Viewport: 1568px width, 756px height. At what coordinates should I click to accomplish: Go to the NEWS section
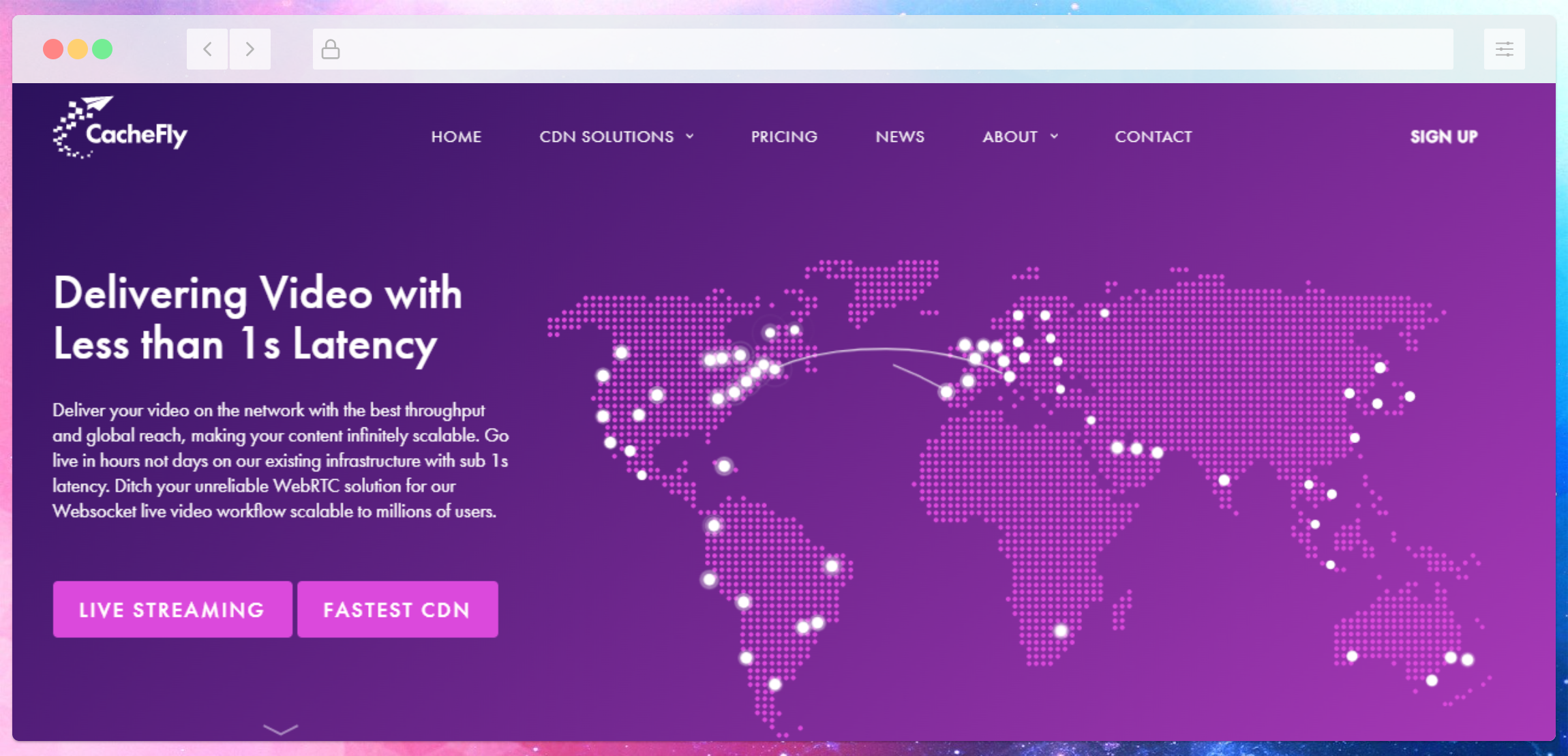[900, 136]
